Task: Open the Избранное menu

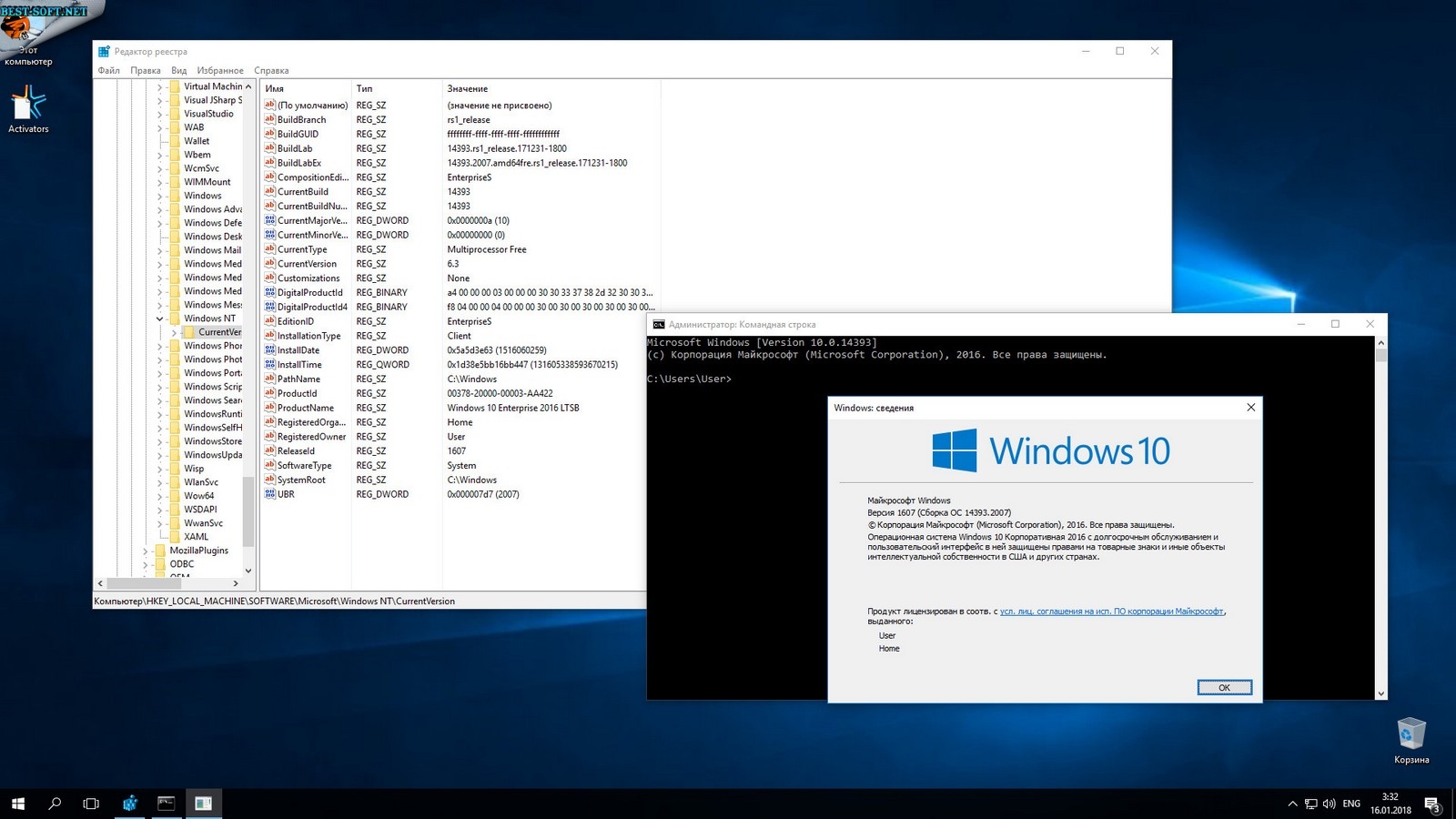Action: (x=220, y=70)
